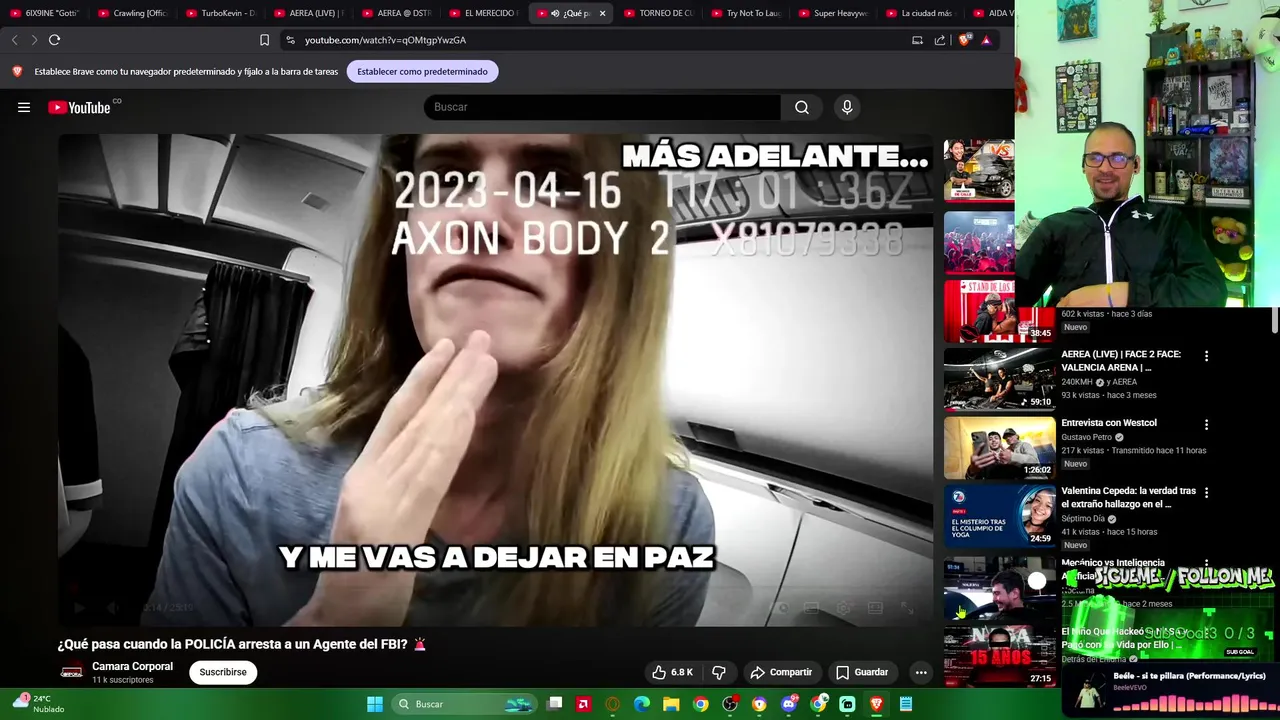Click the youtube.com address bar URL

[385, 40]
